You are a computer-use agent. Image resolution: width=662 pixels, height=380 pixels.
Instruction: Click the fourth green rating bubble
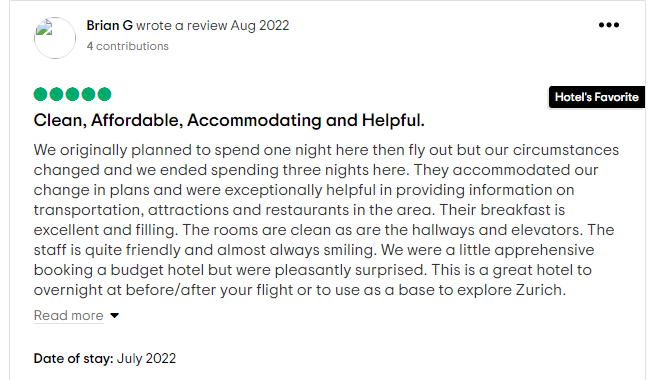(x=89, y=94)
